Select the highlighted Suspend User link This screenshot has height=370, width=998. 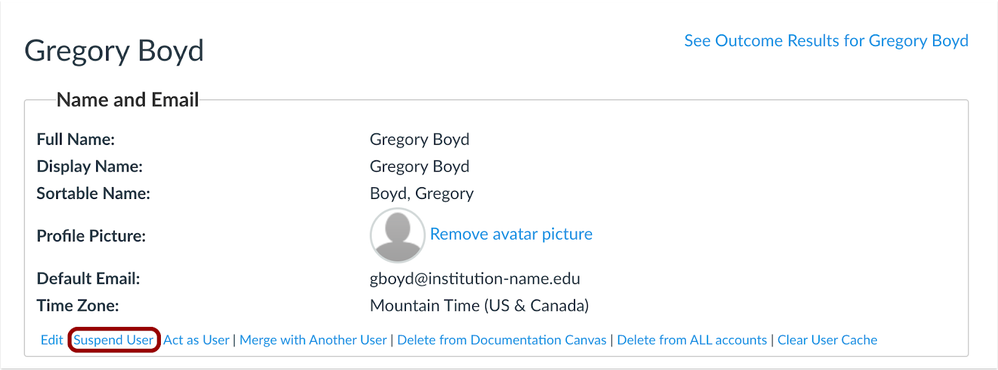tap(113, 340)
